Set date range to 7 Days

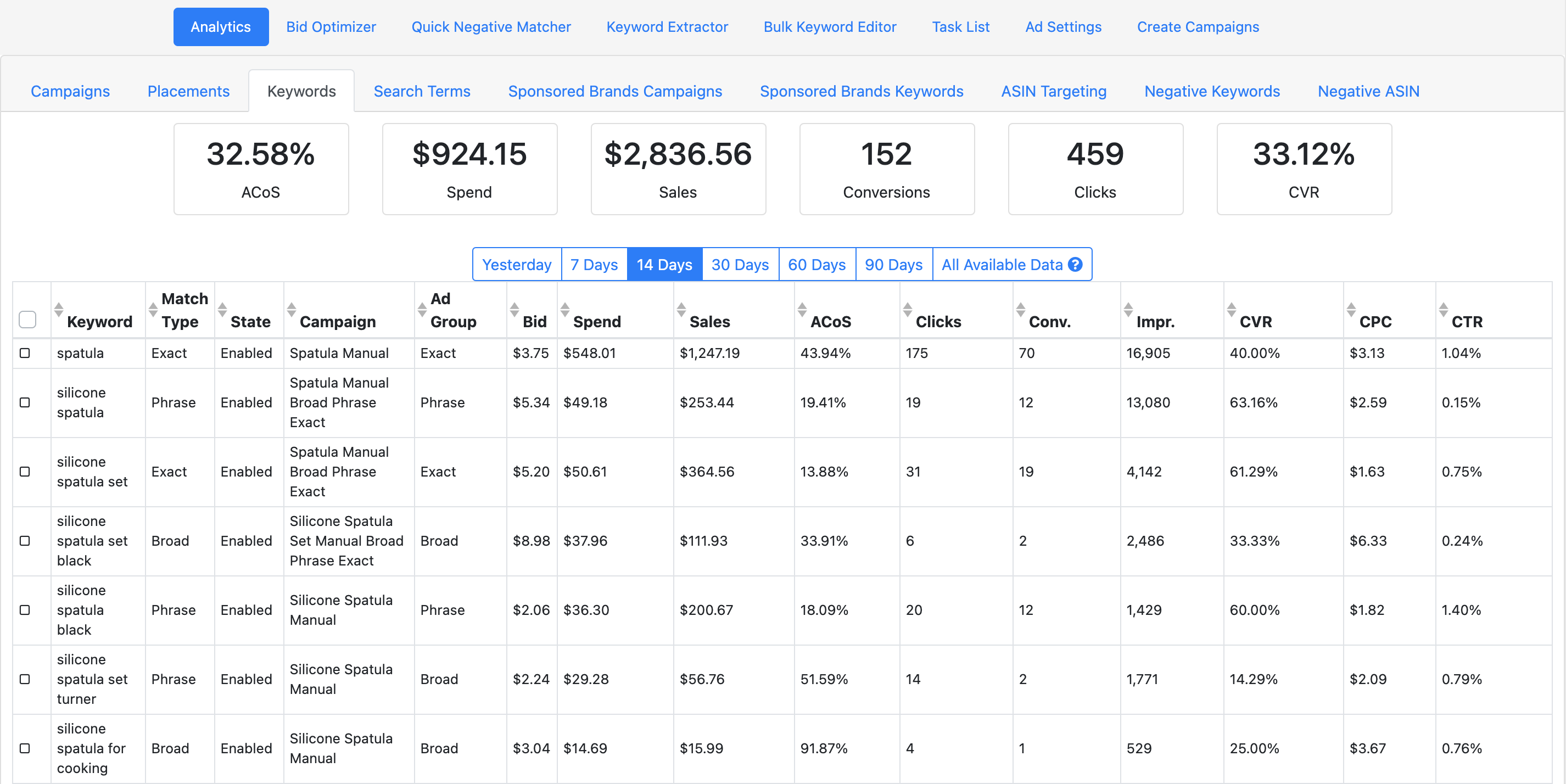point(594,265)
